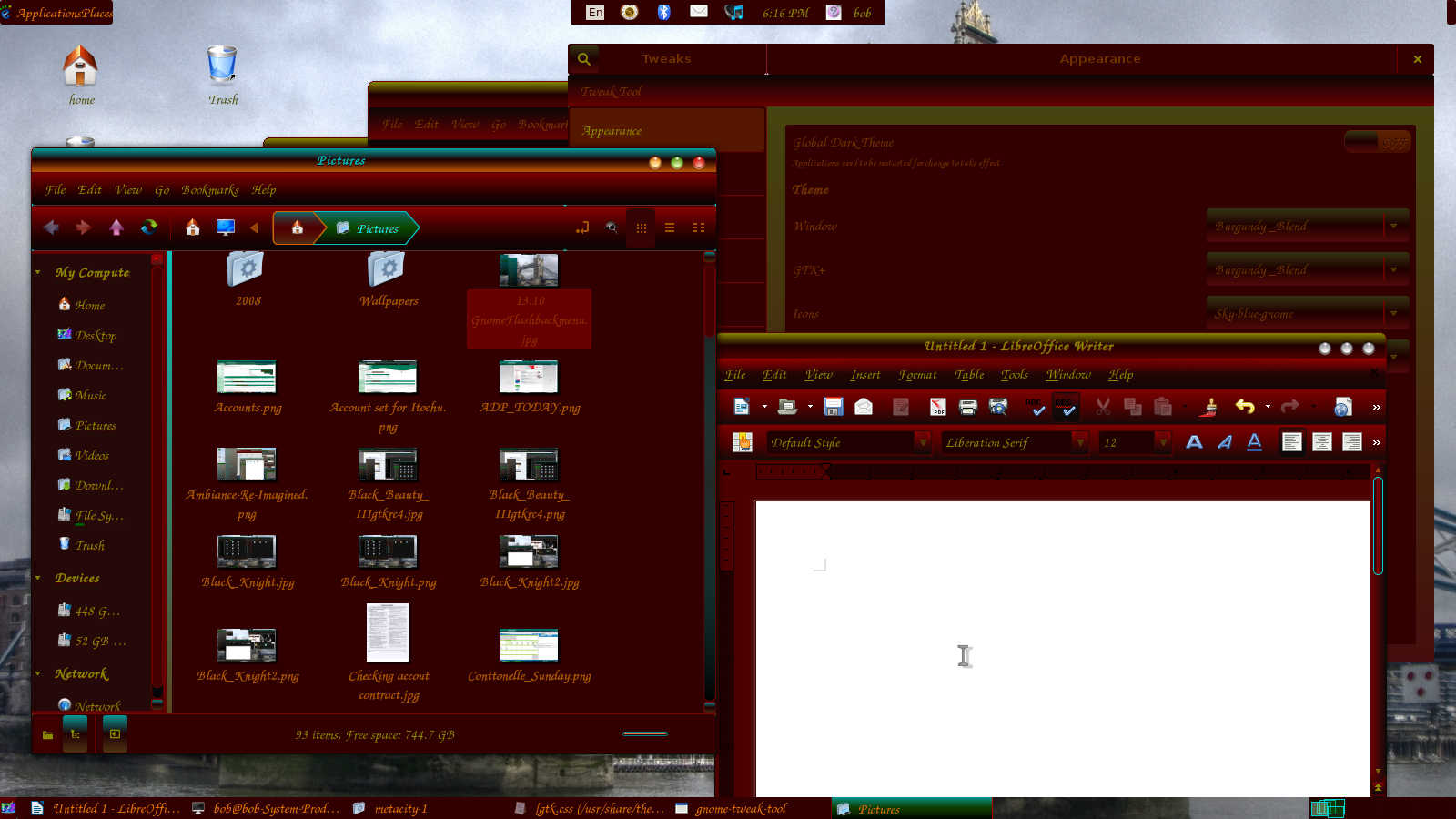
Task: Reload the Pictures folder view
Action: click(x=149, y=227)
